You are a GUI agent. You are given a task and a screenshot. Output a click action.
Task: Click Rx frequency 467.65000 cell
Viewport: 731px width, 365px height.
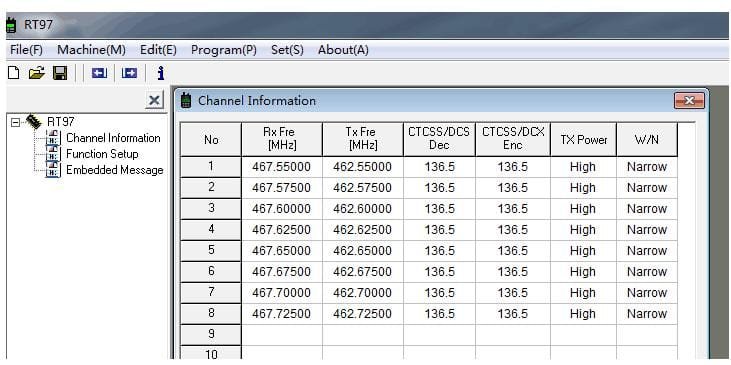pos(282,251)
